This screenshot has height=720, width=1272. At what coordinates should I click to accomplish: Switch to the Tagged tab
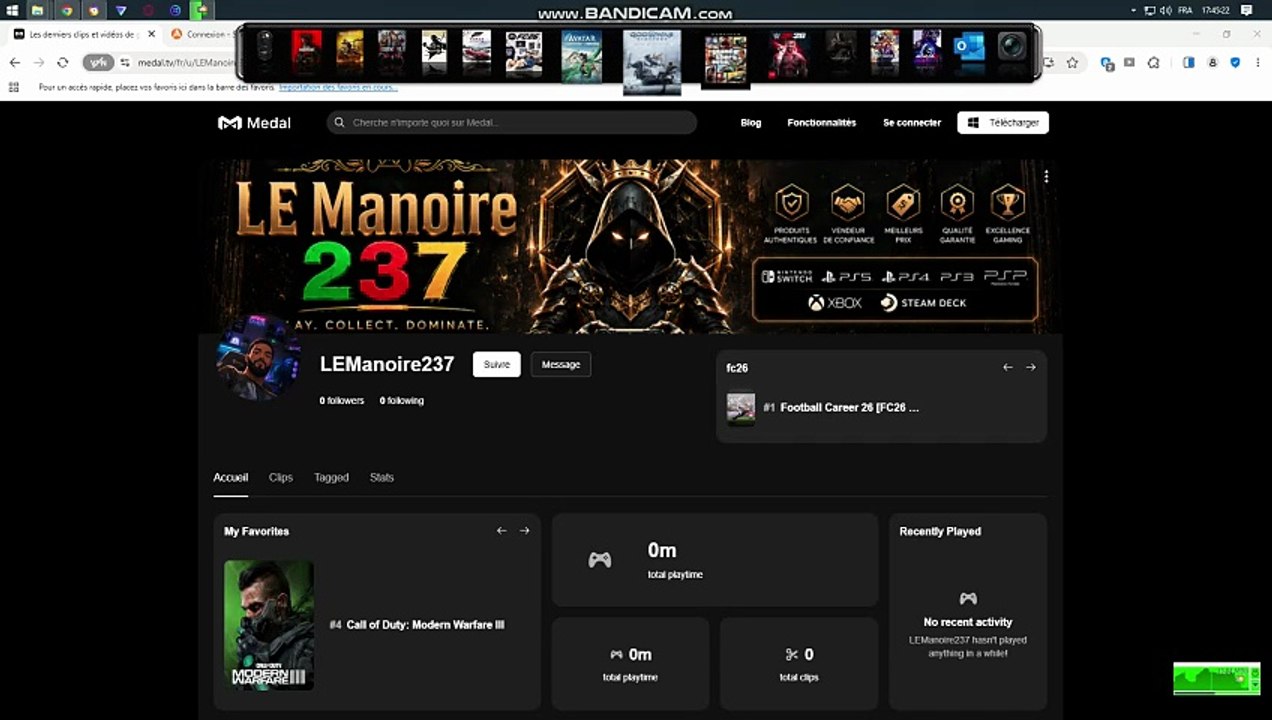point(331,478)
